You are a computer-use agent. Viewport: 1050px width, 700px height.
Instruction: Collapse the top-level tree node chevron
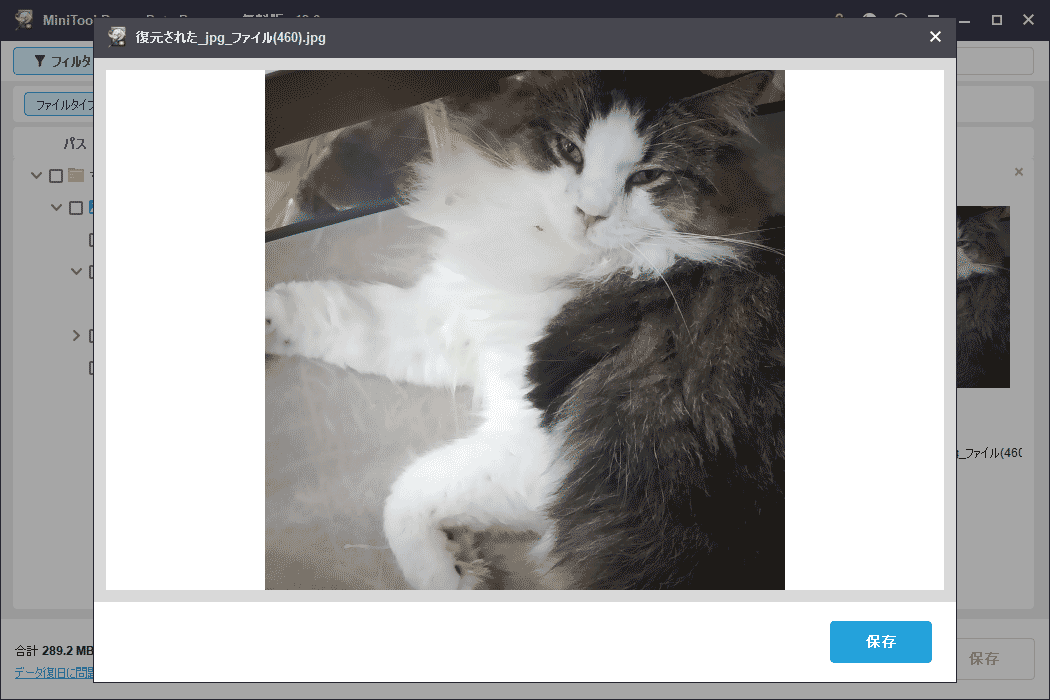[x=36, y=175]
